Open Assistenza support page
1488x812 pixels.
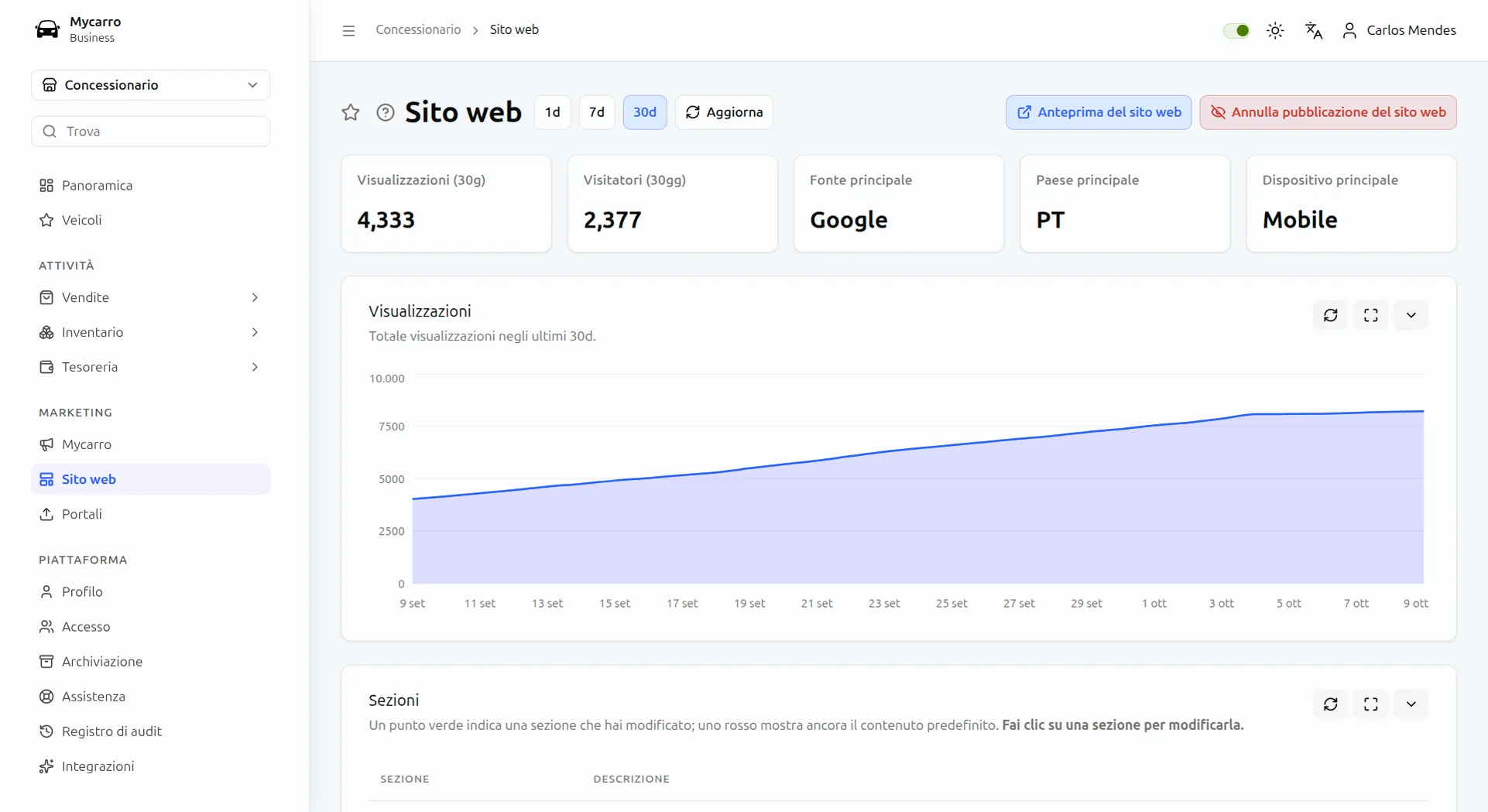[151, 697]
